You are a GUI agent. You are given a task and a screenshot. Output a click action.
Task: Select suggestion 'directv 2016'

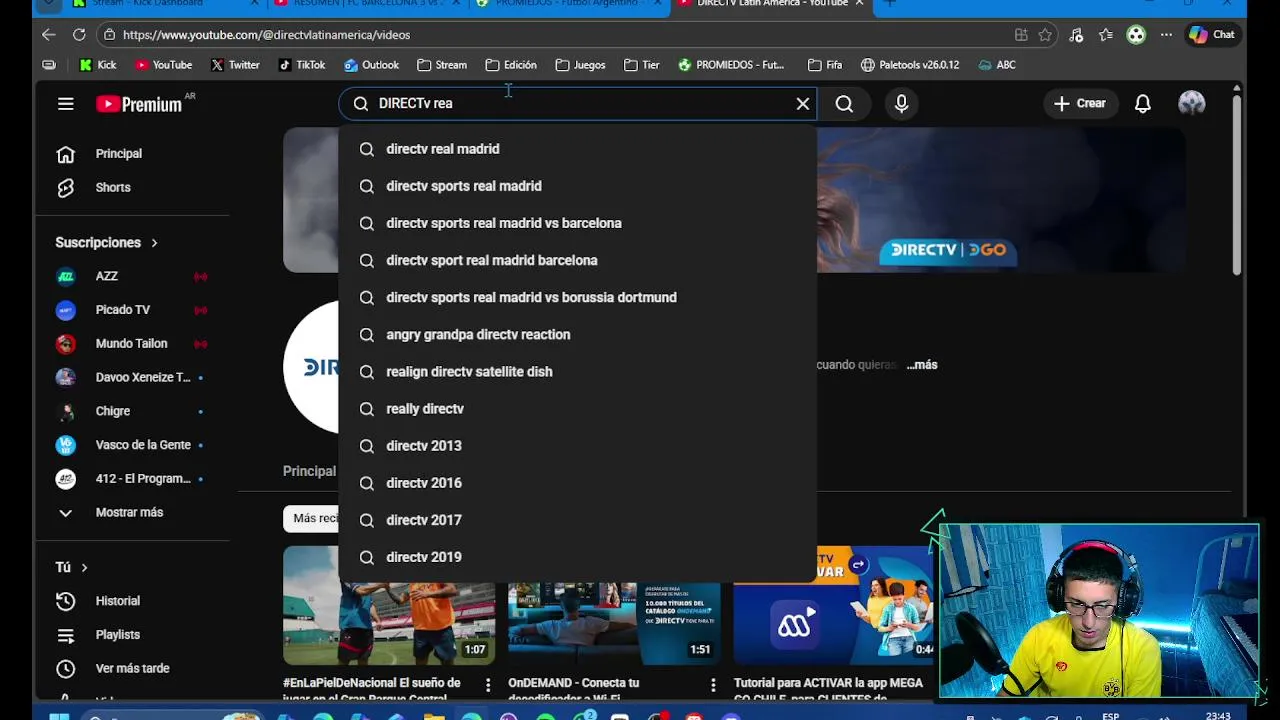[577, 483]
